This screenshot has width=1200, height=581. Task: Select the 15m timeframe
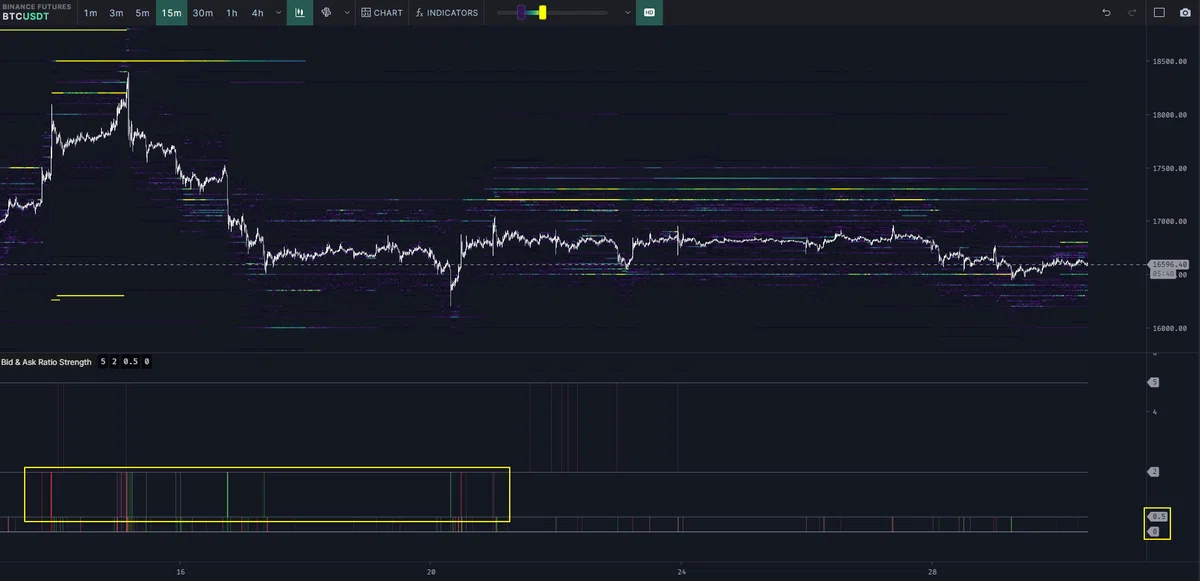(172, 13)
